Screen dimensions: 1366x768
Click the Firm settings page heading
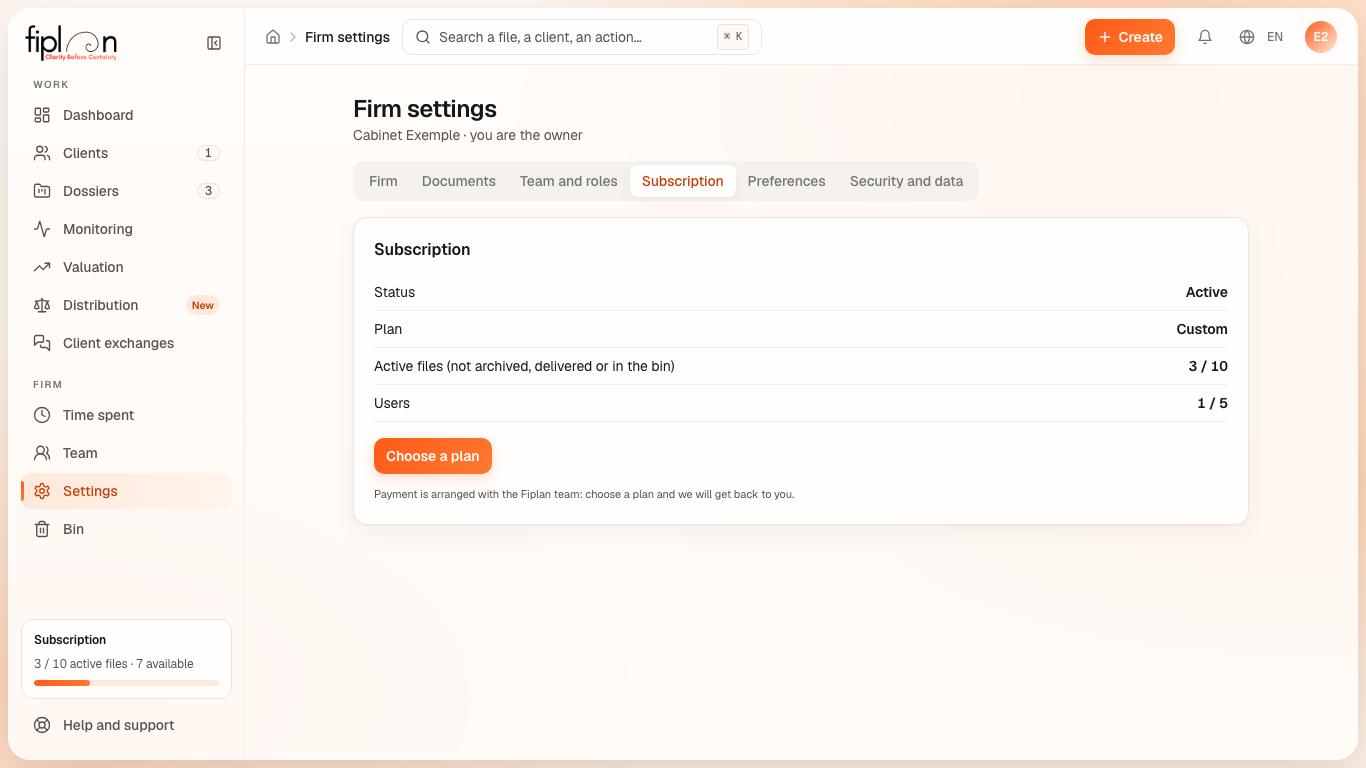tap(425, 109)
